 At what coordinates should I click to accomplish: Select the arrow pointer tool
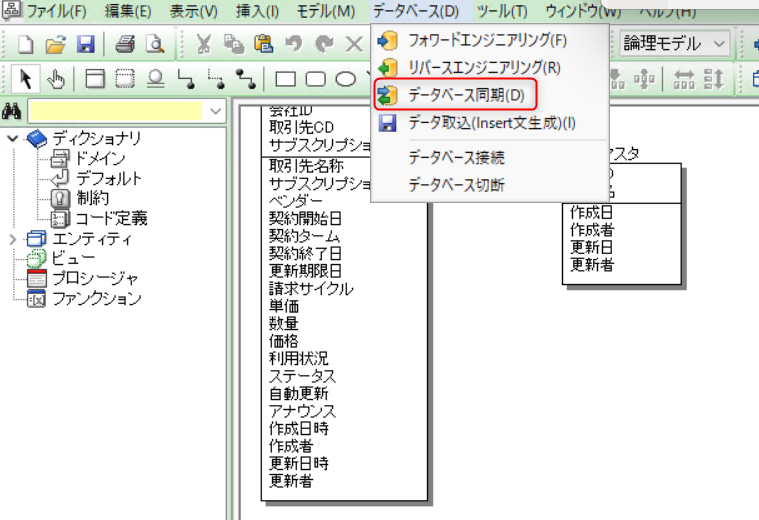pyautogui.click(x=26, y=78)
